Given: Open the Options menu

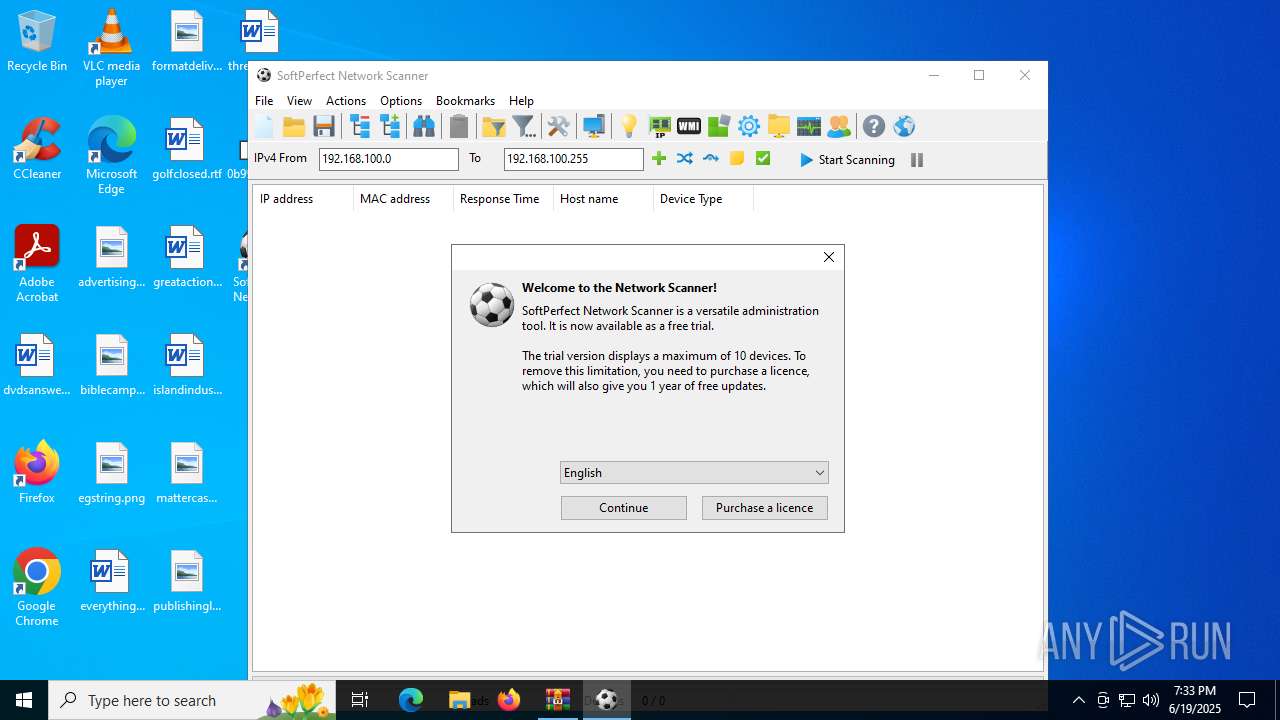Looking at the screenshot, I should (x=401, y=101).
